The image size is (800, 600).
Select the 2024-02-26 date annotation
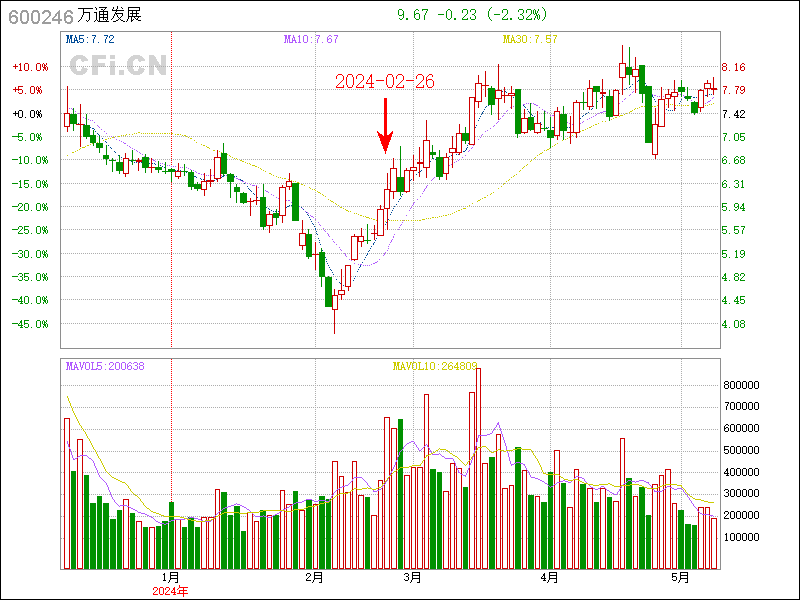tap(384, 82)
